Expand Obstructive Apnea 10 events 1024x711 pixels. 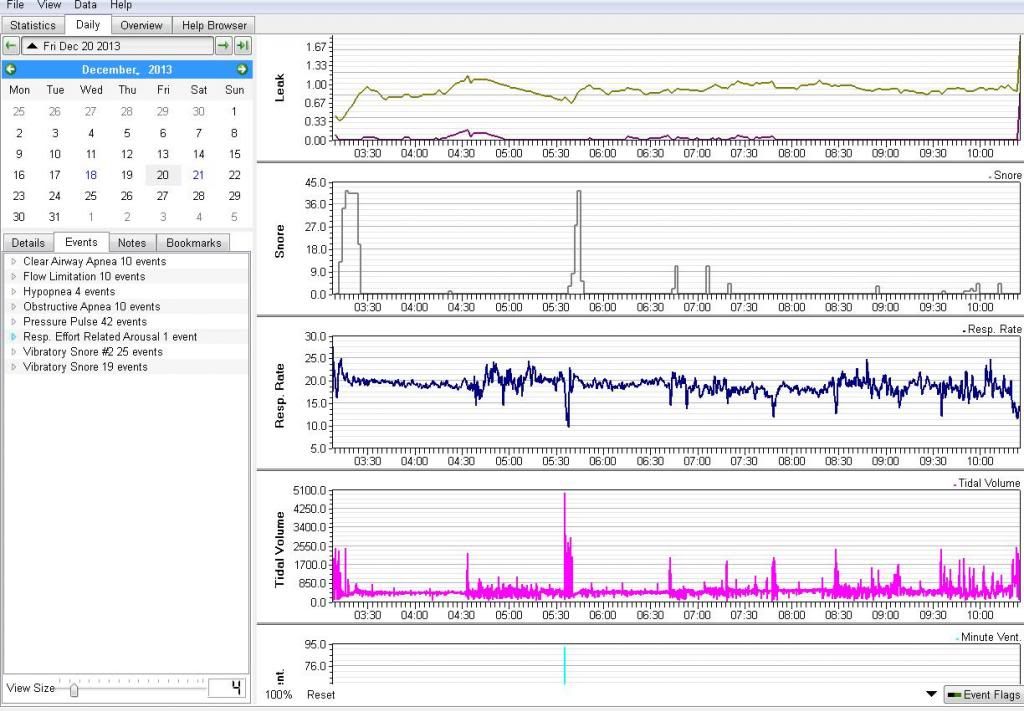point(14,306)
